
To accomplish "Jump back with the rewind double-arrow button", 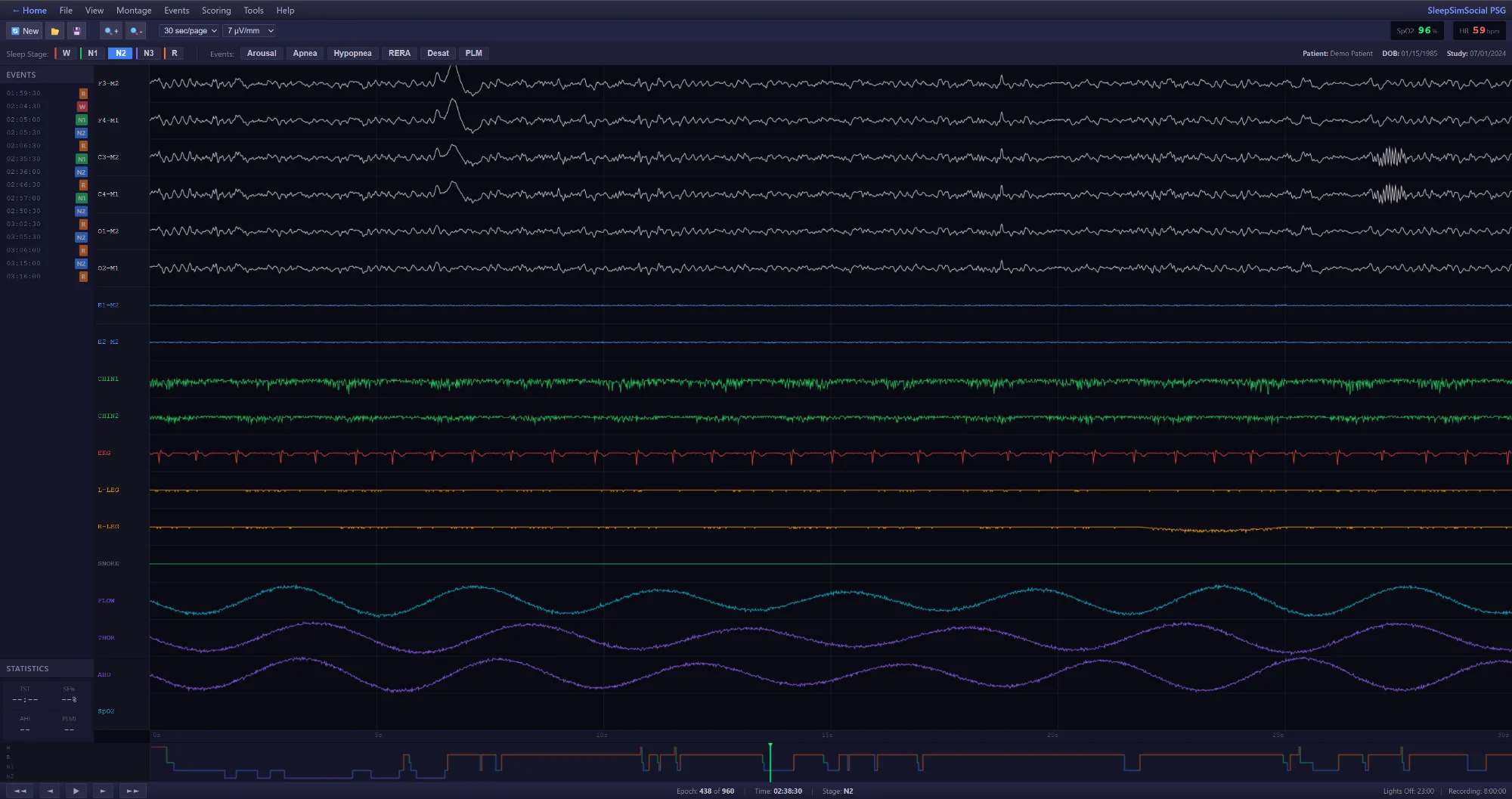I will point(20,791).
